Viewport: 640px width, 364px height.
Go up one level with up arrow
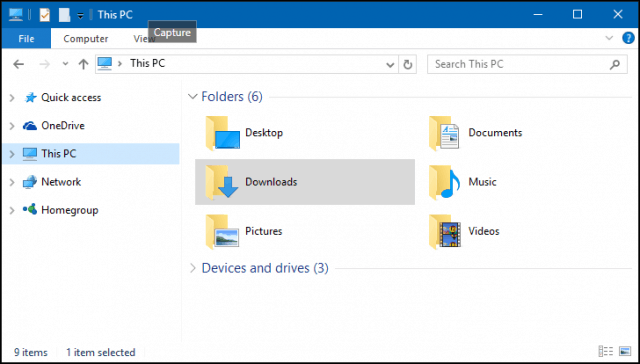click(x=83, y=64)
